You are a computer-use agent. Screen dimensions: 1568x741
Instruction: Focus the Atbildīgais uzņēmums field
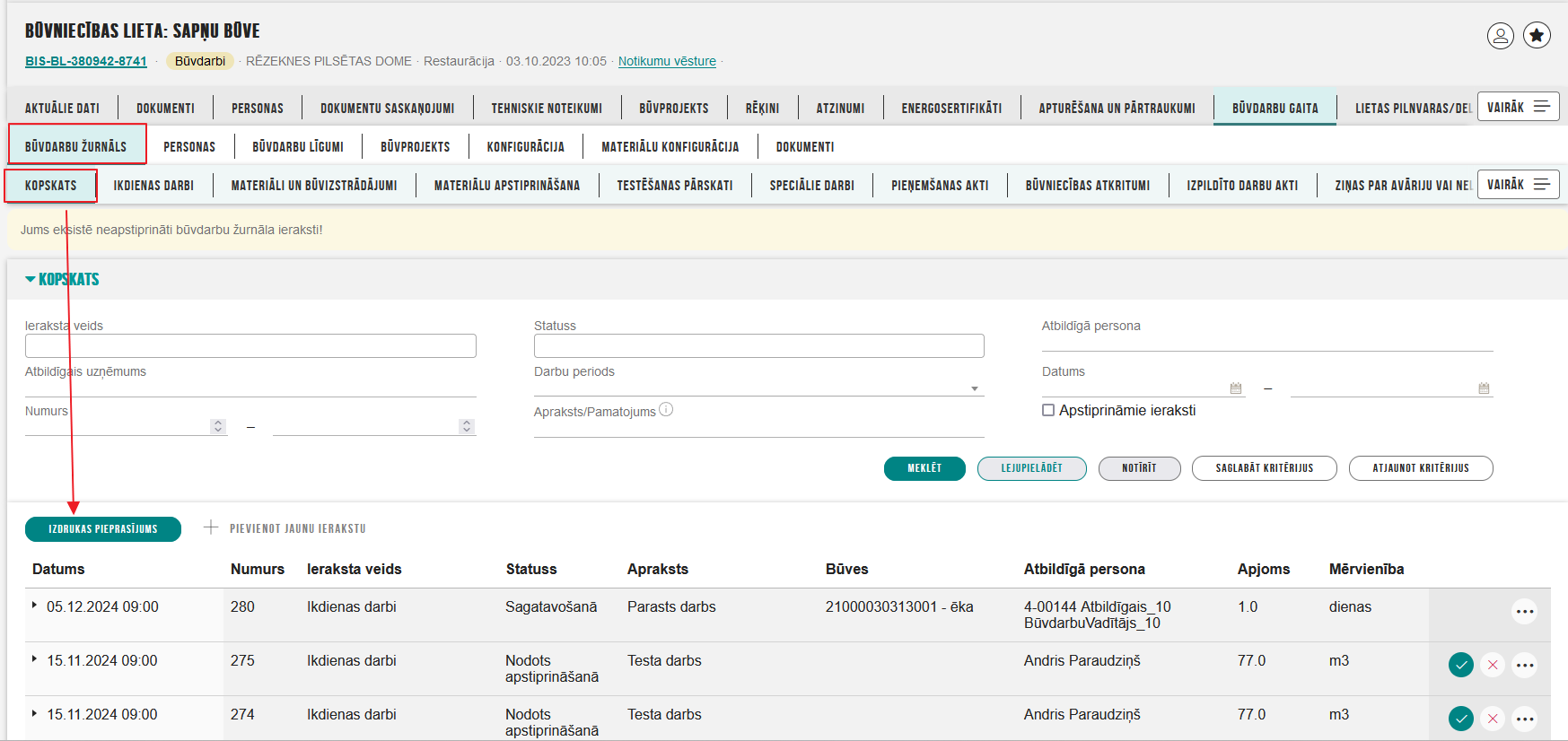[x=250, y=388]
